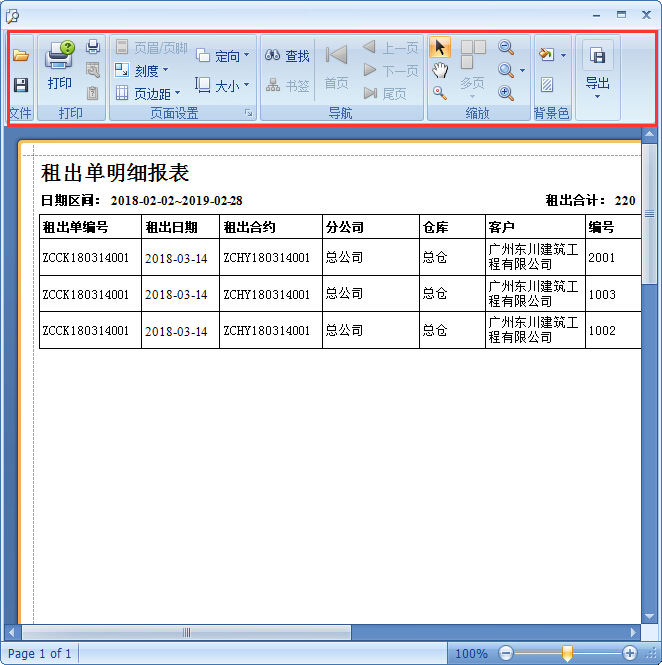Open the 页边距 margins dropdown

[147, 94]
